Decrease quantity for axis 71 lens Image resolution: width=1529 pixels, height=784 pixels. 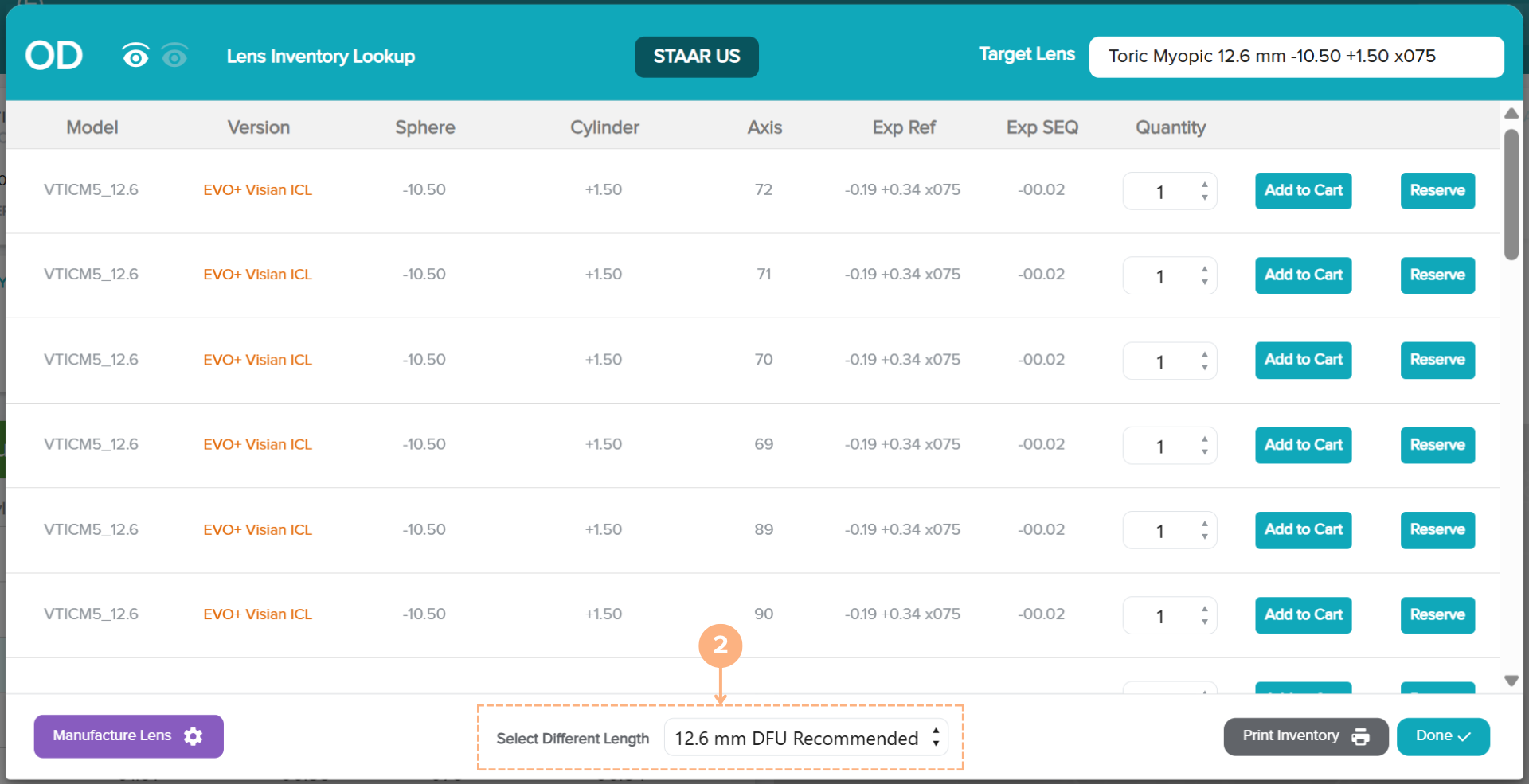click(1205, 282)
